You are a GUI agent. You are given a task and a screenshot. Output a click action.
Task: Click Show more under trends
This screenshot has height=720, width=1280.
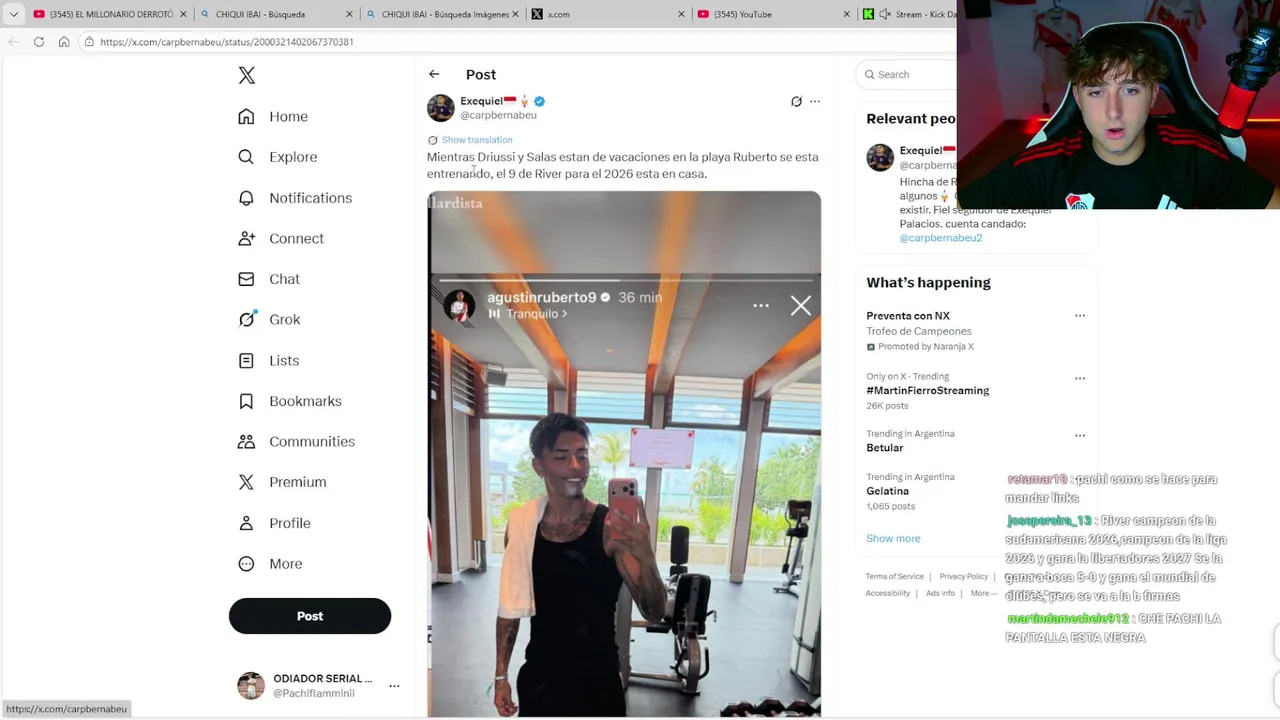[x=893, y=538]
